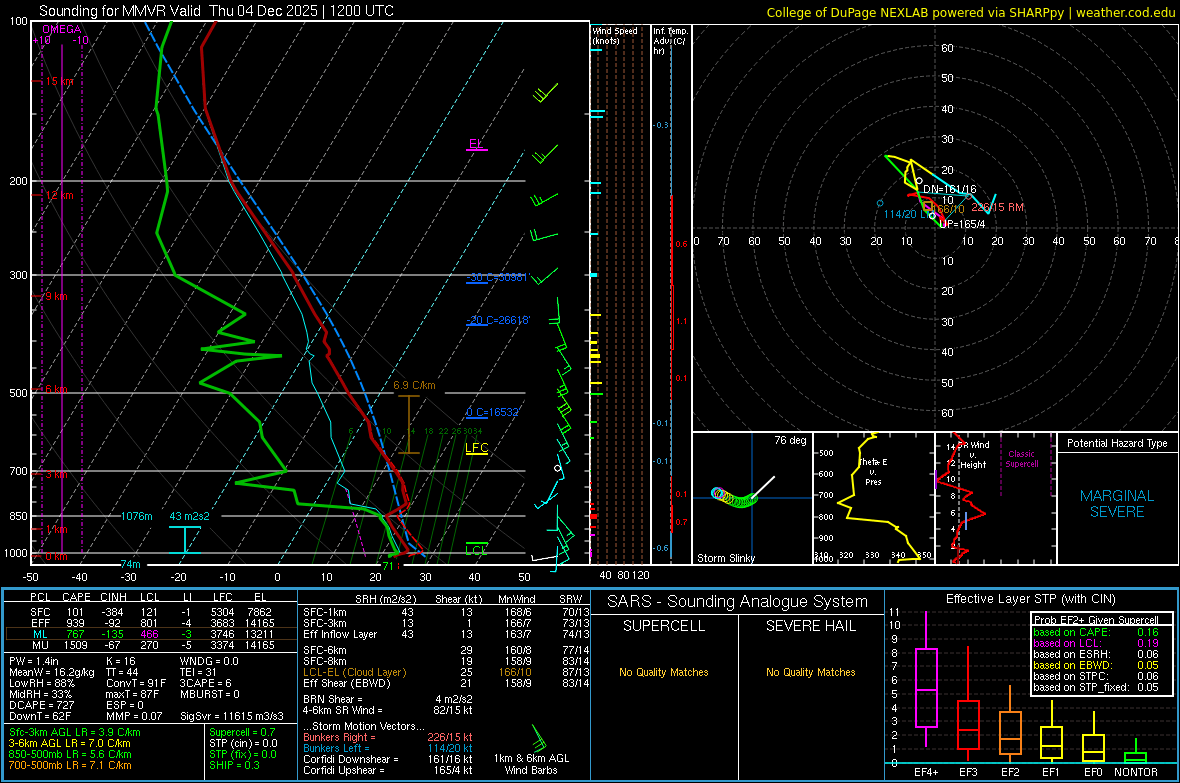Click the red '12 km' height marker
1180x783 pixels.
tap(60, 195)
